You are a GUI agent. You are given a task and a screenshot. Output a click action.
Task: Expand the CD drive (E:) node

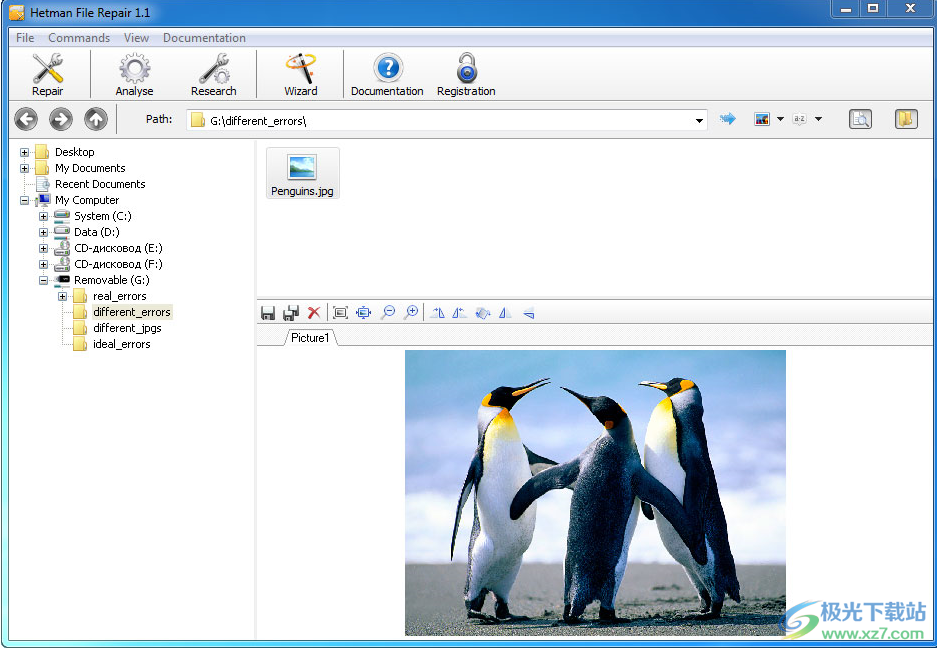coord(44,249)
